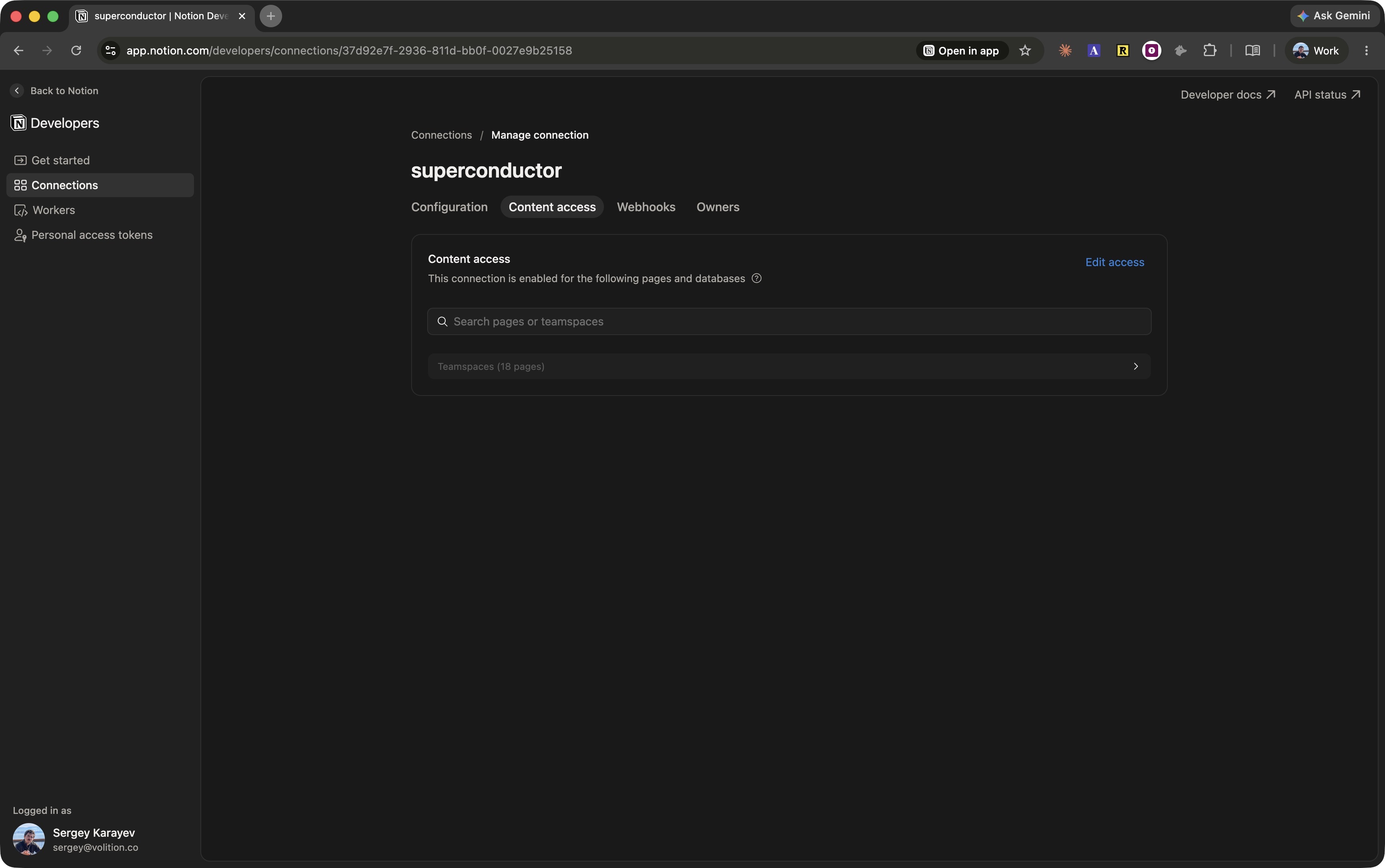Open a new browser tab
Screen dimensions: 1385x868
[271, 16]
